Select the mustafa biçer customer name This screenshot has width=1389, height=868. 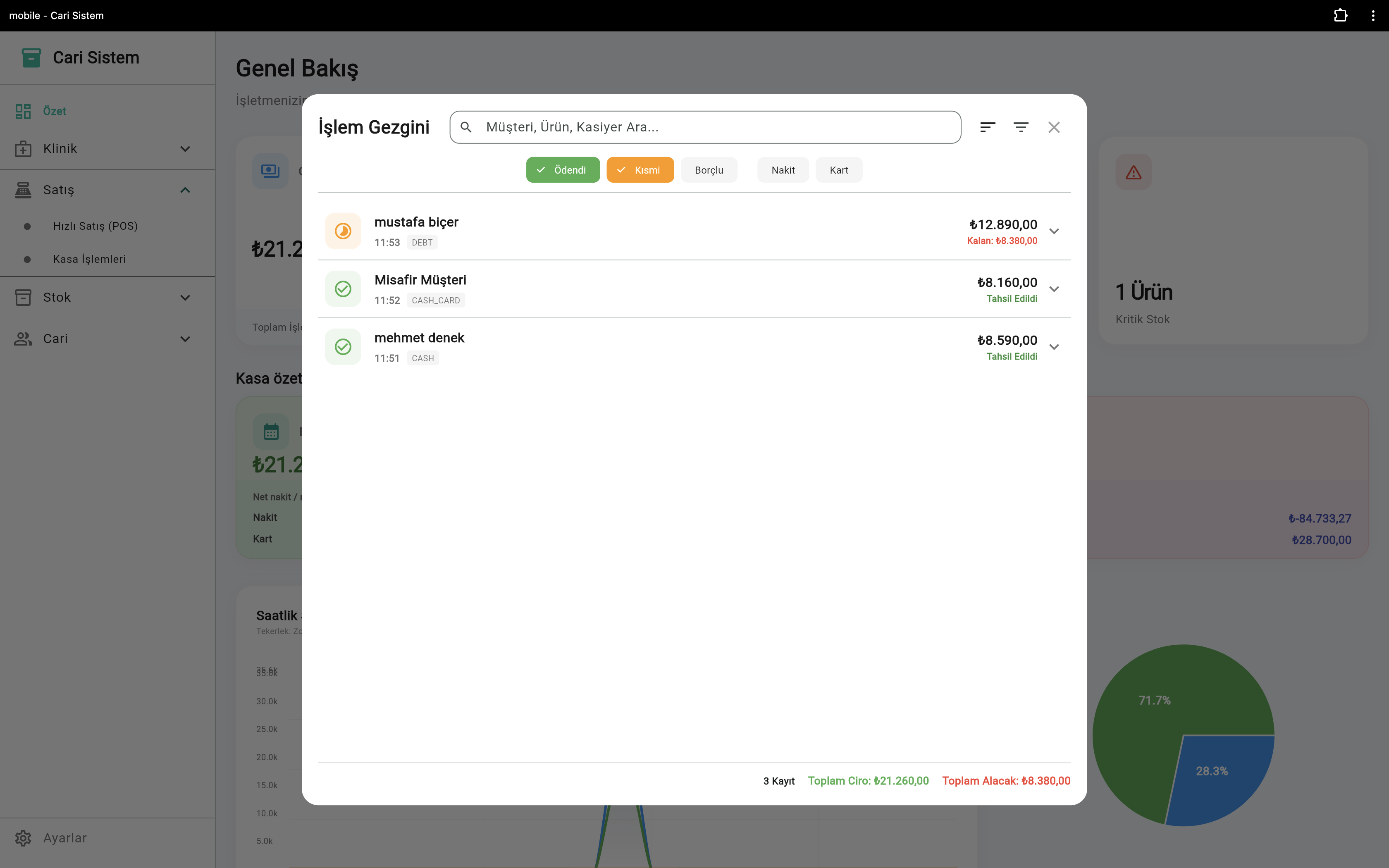(416, 222)
